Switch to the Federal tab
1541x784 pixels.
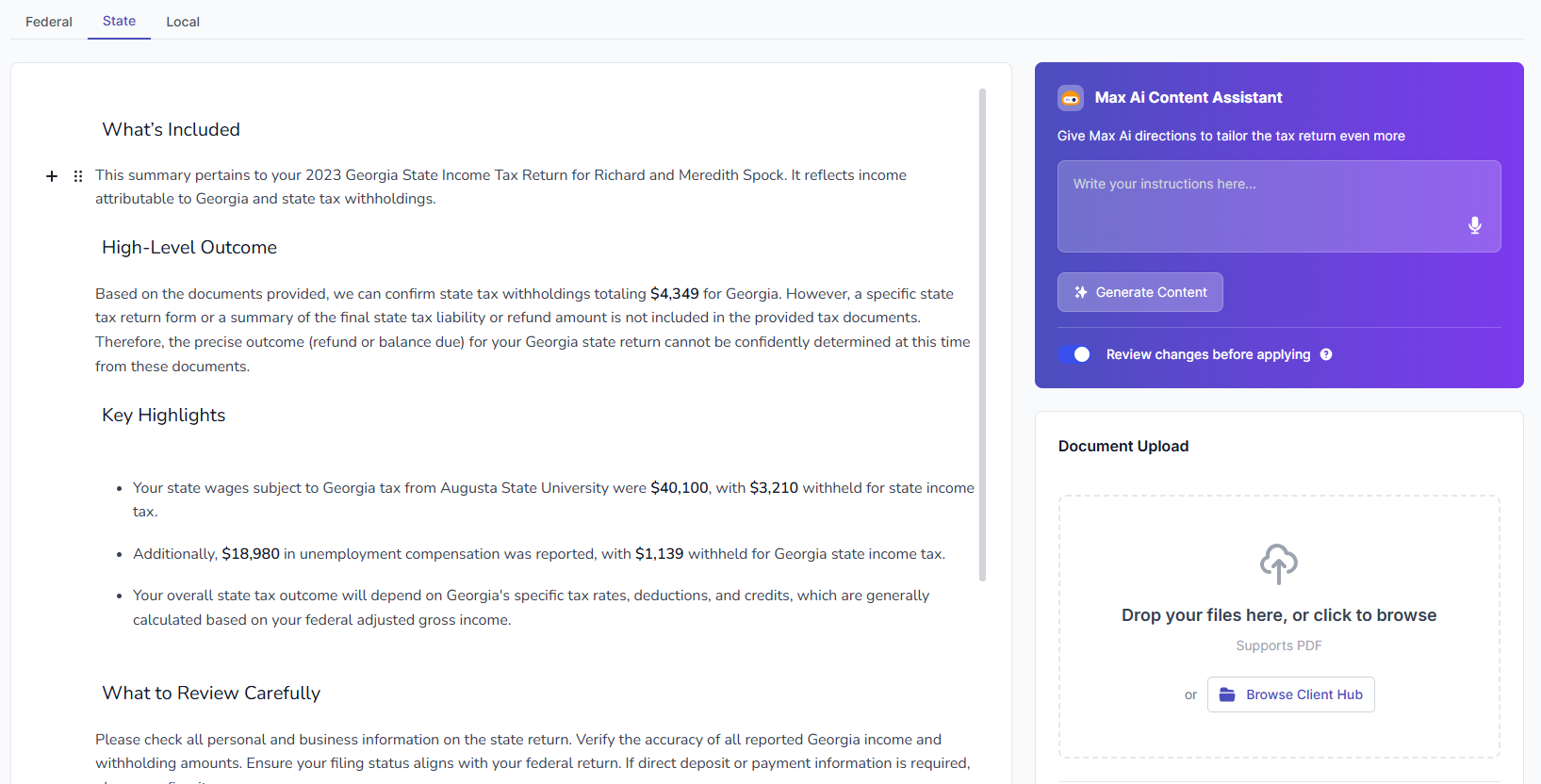coord(49,22)
